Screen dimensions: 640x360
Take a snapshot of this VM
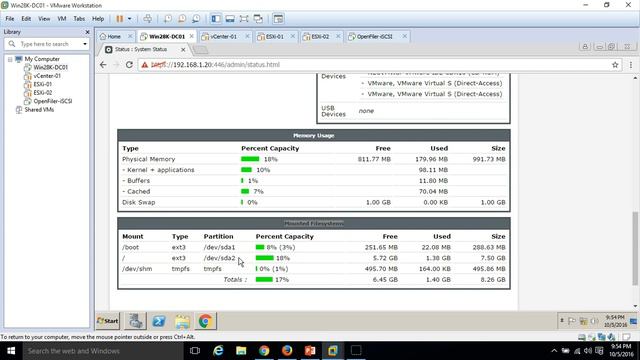pos(168,19)
